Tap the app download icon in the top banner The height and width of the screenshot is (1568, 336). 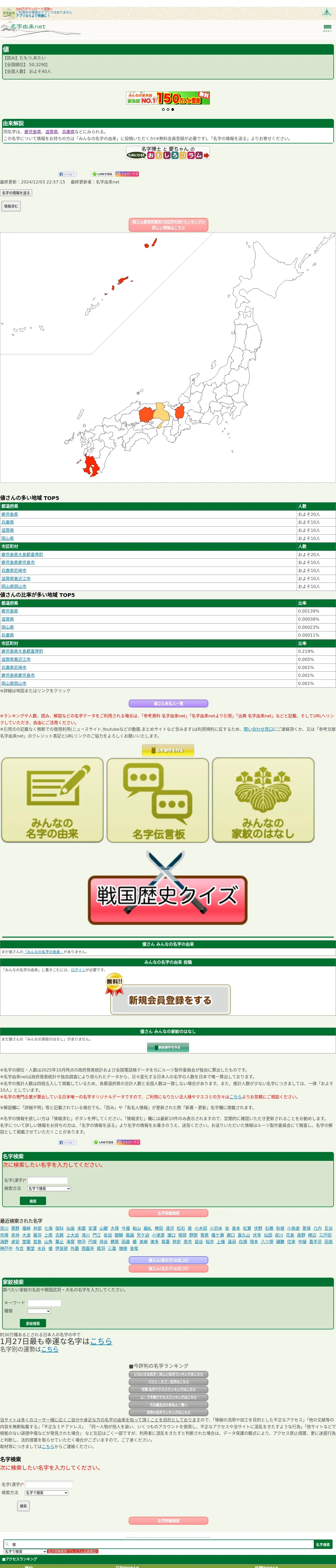[327, 12]
